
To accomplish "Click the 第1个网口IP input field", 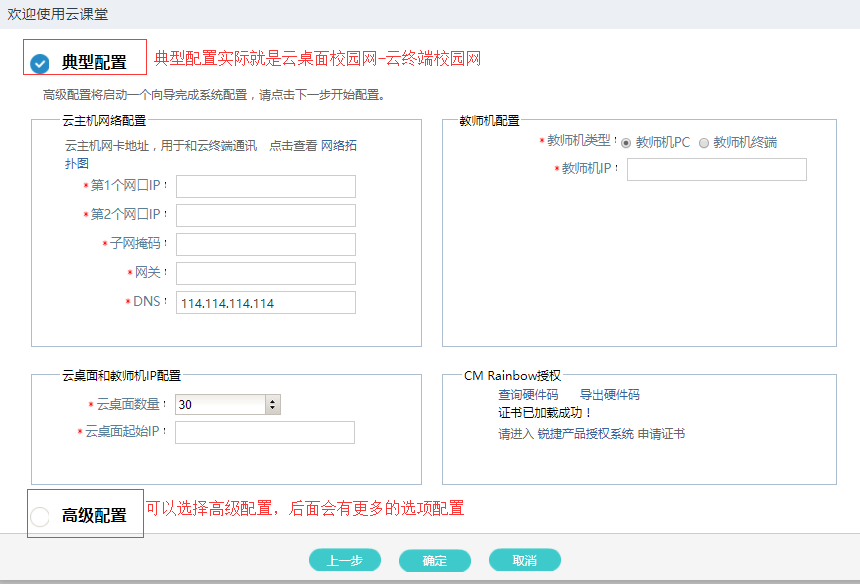I will [x=265, y=187].
